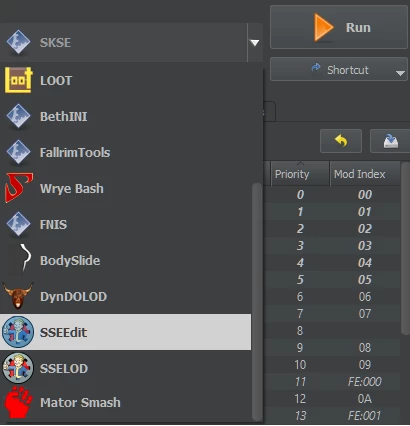This screenshot has height=426, width=410.
Task: Sort by the Mod Index column header
Action: pos(365,174)
